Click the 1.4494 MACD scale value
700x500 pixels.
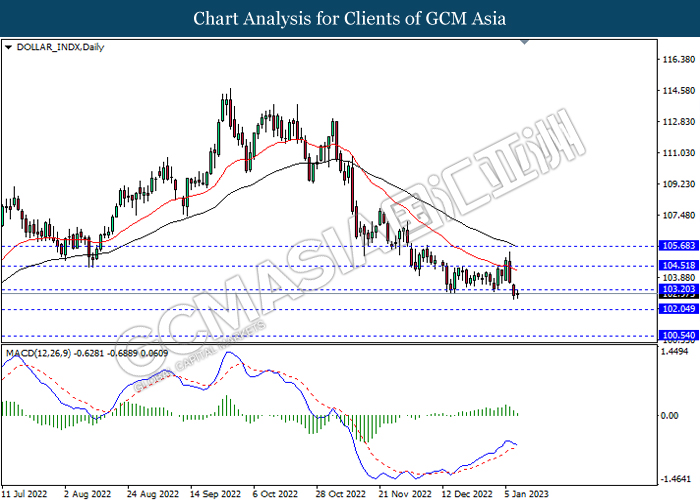tap(674, 352)
